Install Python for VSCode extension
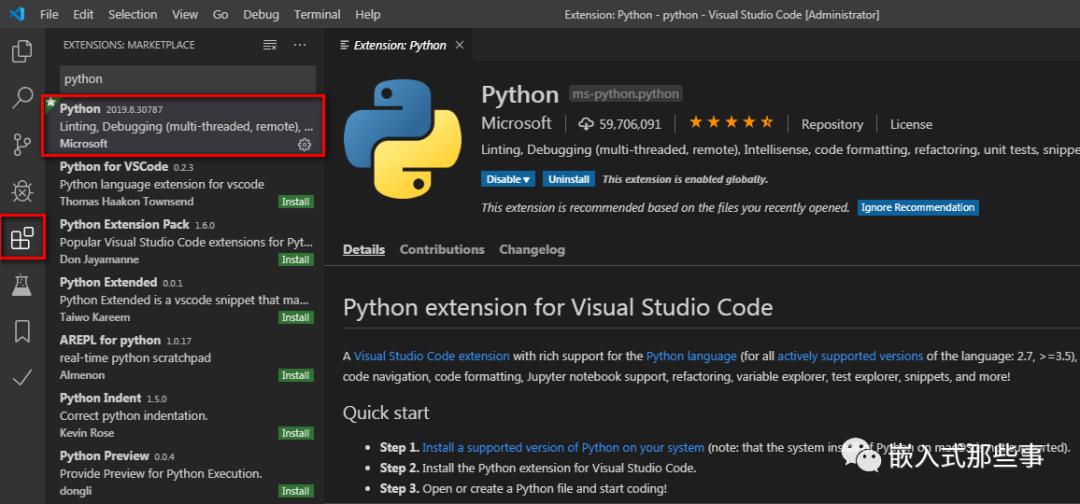The width and height of the screenshot is (1080, 504). point(295,202)
